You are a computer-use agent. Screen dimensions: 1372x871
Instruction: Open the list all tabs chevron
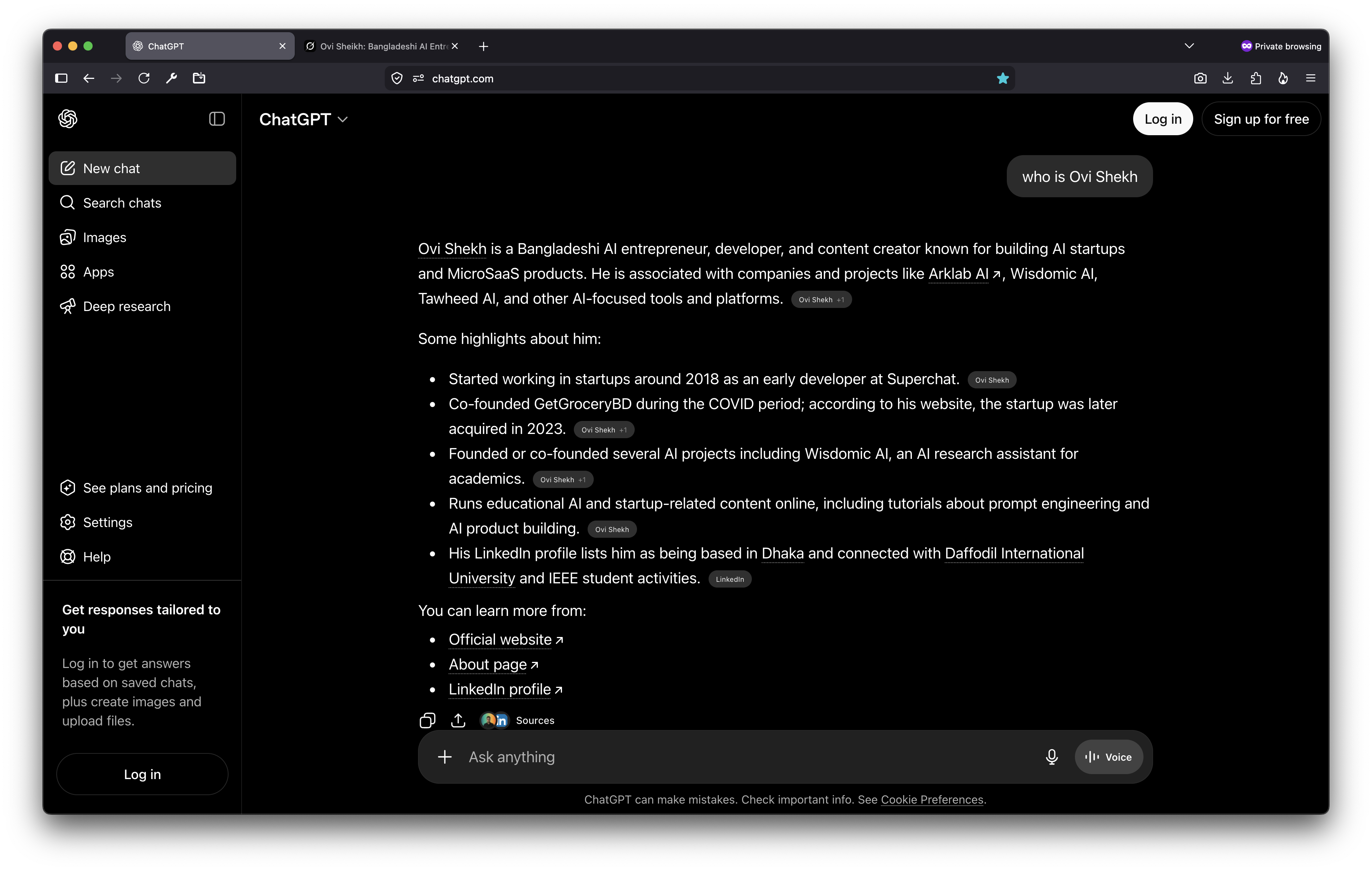pyautogui.click(x=1189, y=46)
